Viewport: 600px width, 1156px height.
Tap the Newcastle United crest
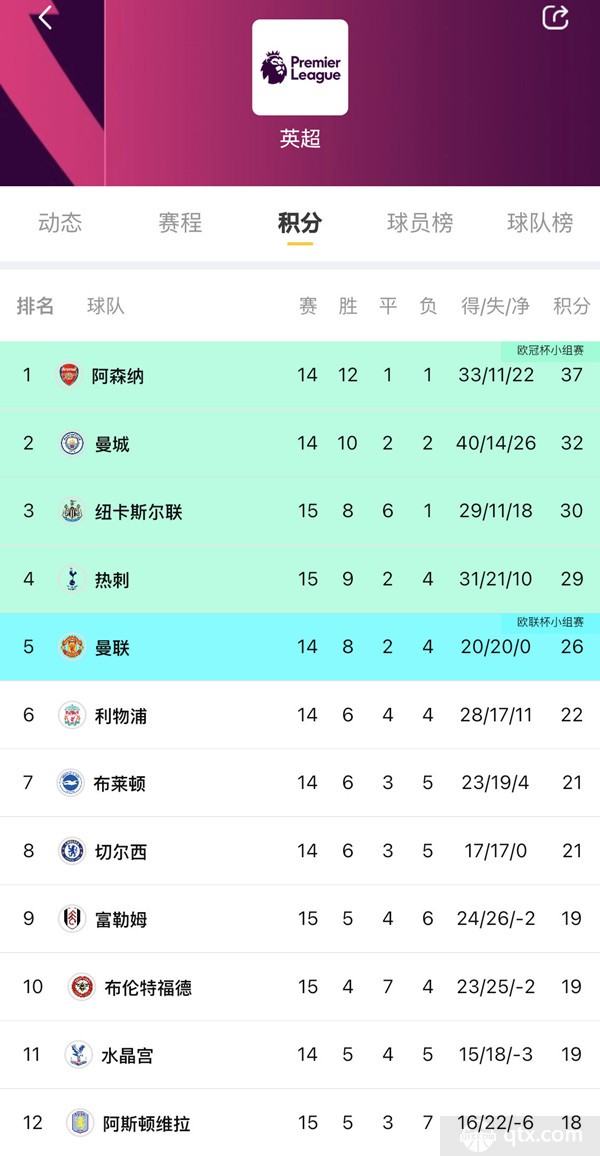pos(71,511)
